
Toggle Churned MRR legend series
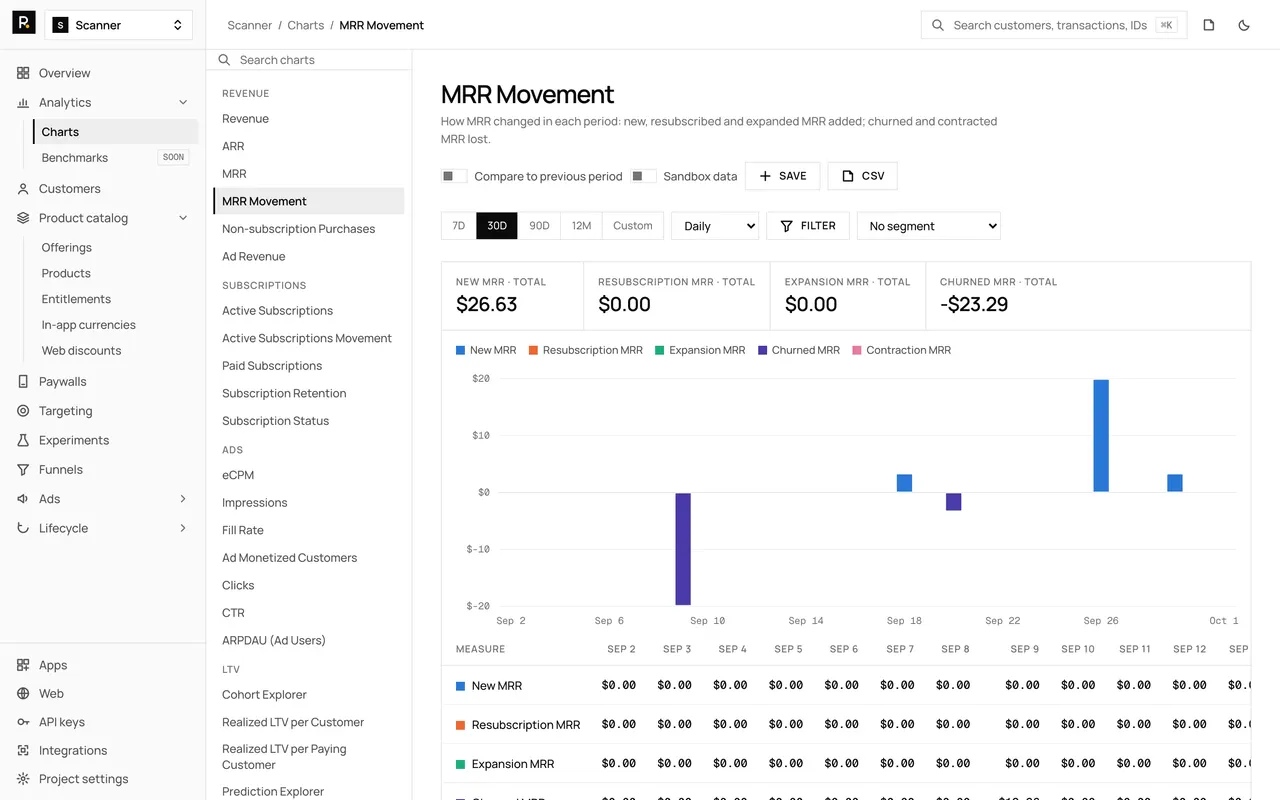(799, 350)
